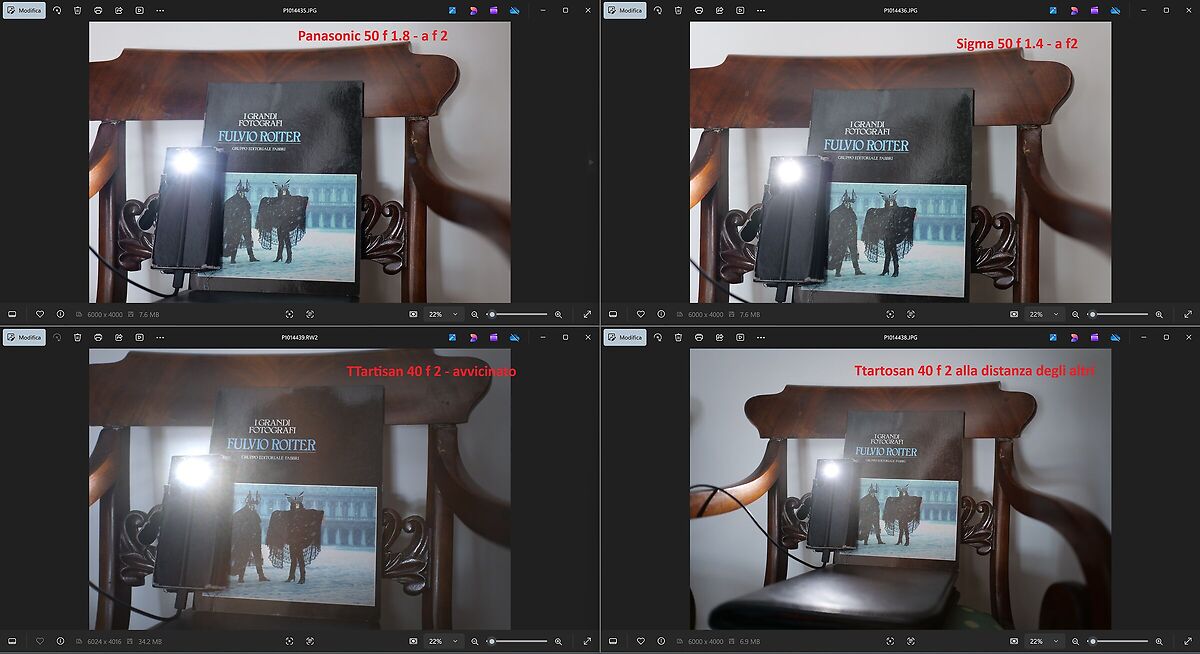Image resolution: width=1200 pixels, height=654 pixels.
Task: Click the zoom slider in the P1014435.JPG window
Action: coord(517,314)
